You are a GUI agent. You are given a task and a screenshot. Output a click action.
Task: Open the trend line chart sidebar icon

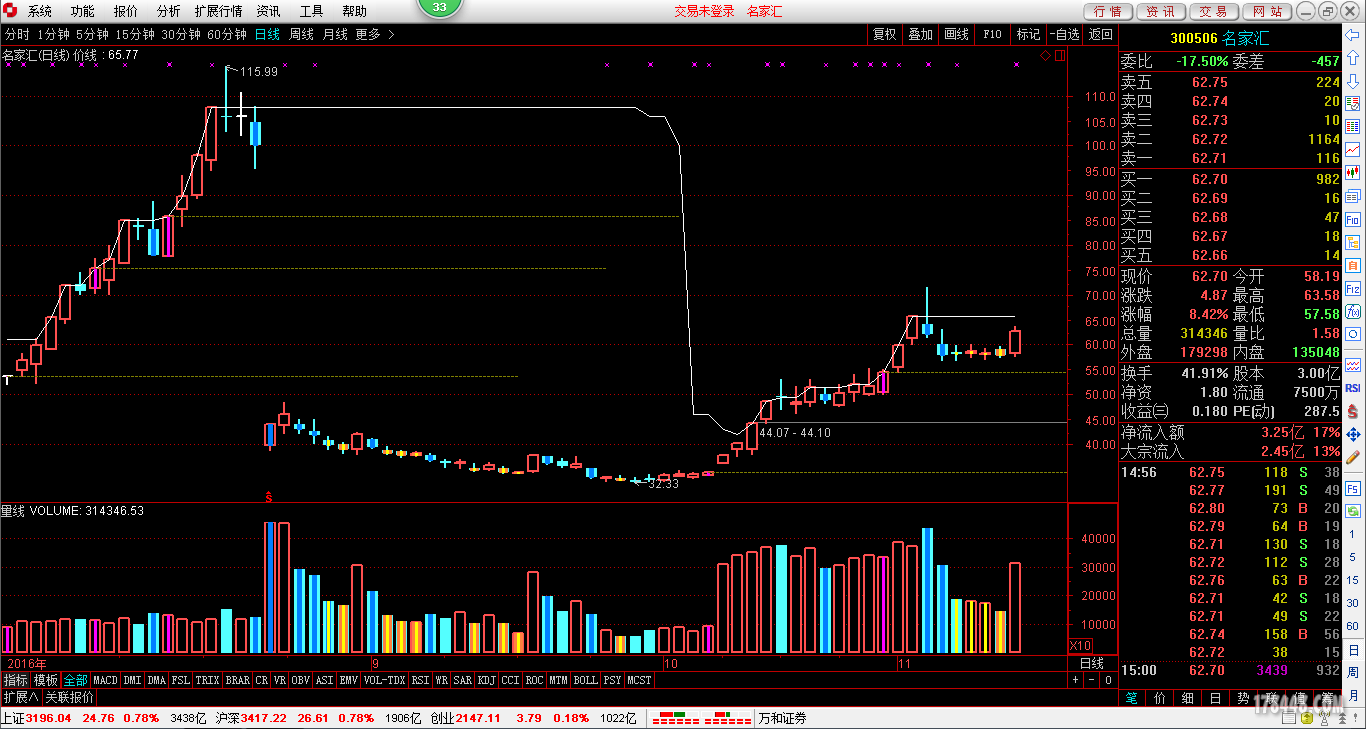coord(1353,149)
